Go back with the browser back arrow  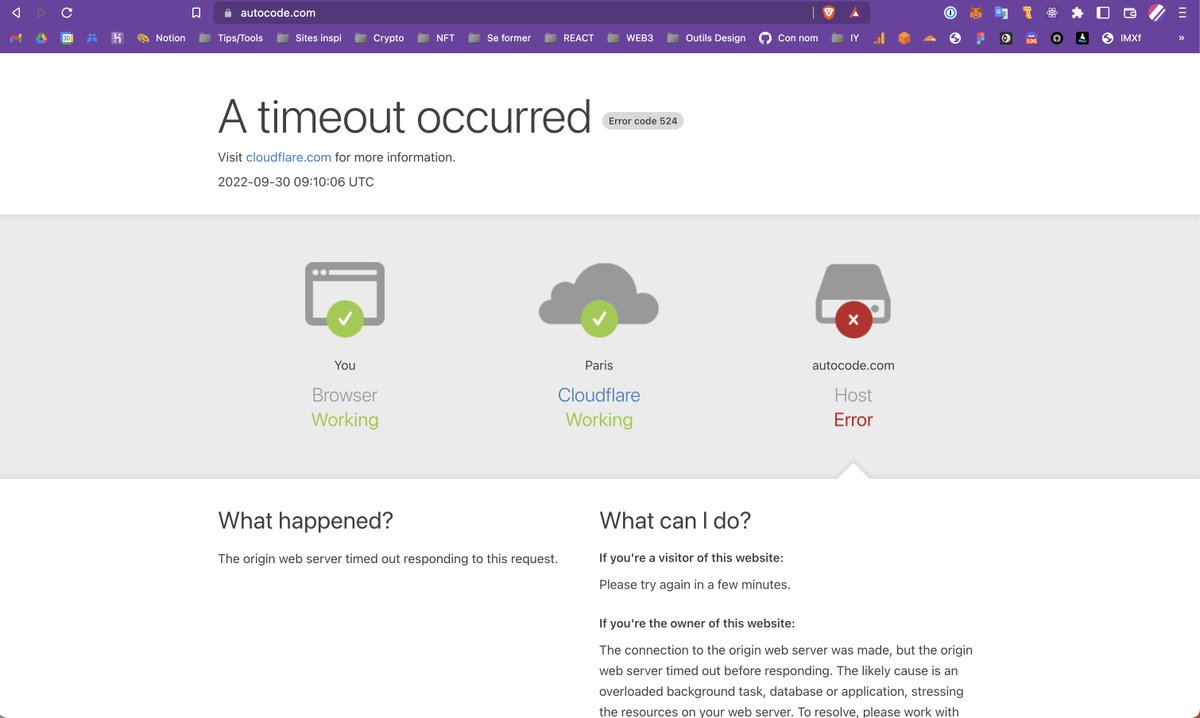pos(16,13)
